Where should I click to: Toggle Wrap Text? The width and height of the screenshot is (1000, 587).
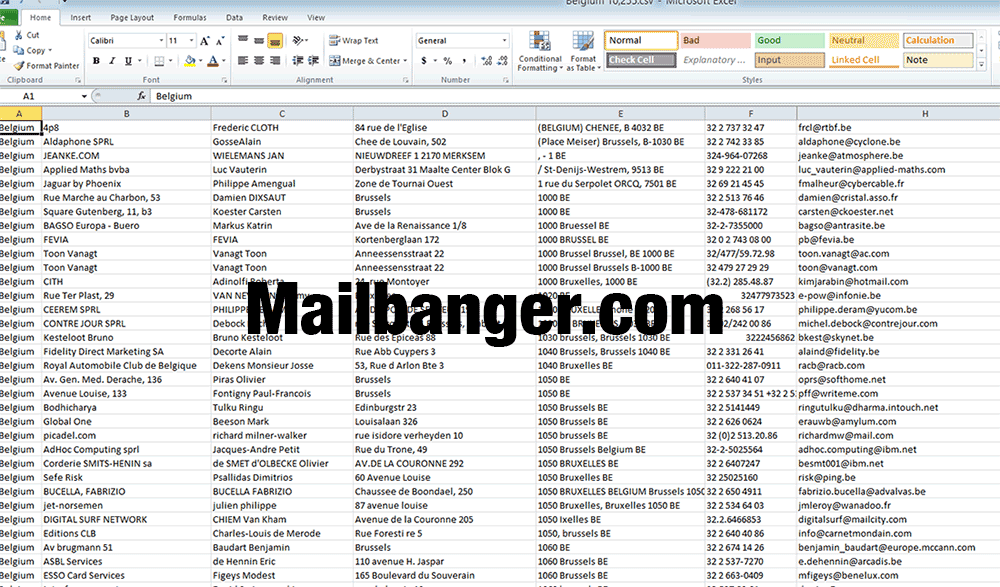tap(354, 40)
